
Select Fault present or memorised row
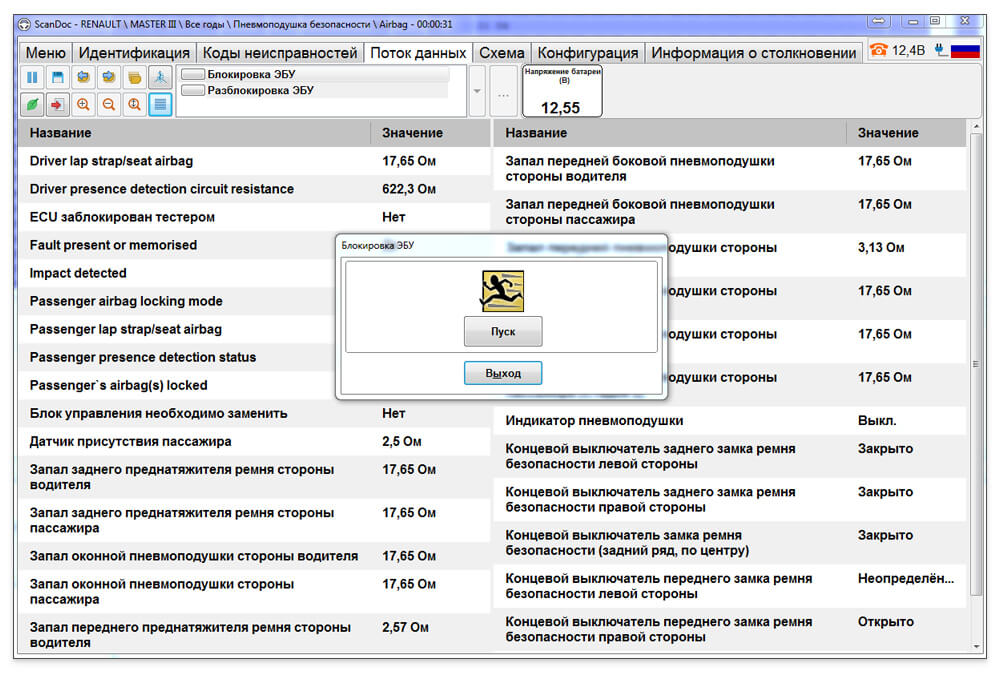tap(177, 246)
